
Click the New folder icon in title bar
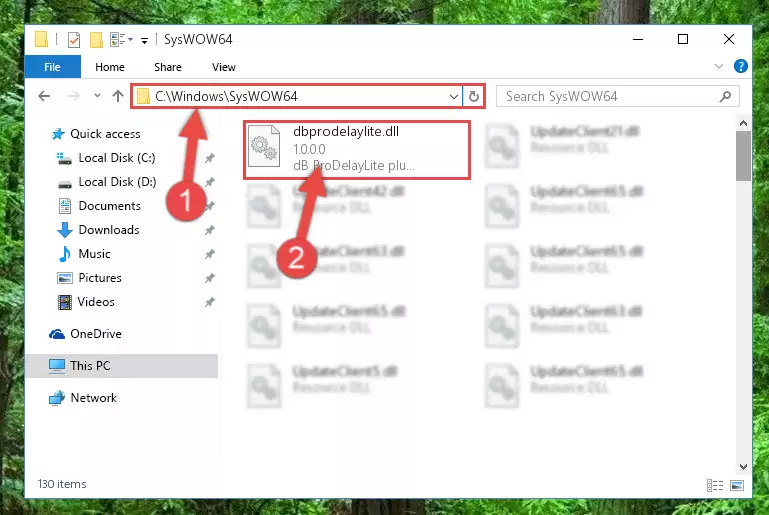(96, 40)
